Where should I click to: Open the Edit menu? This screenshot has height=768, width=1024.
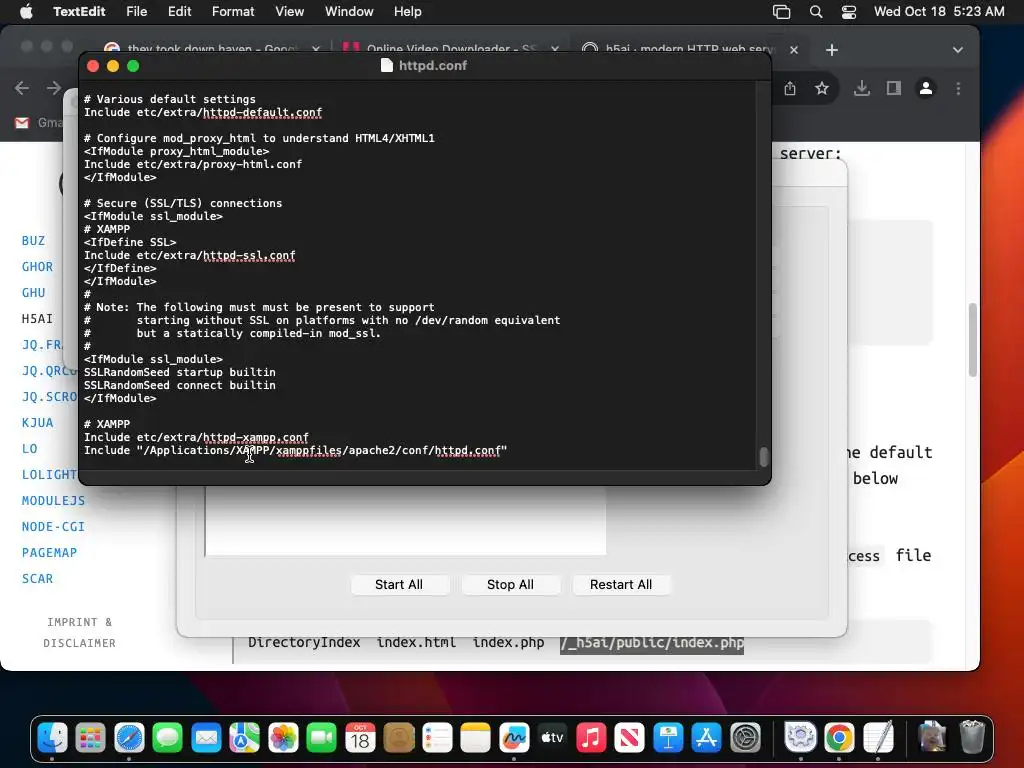click(179, 12)
